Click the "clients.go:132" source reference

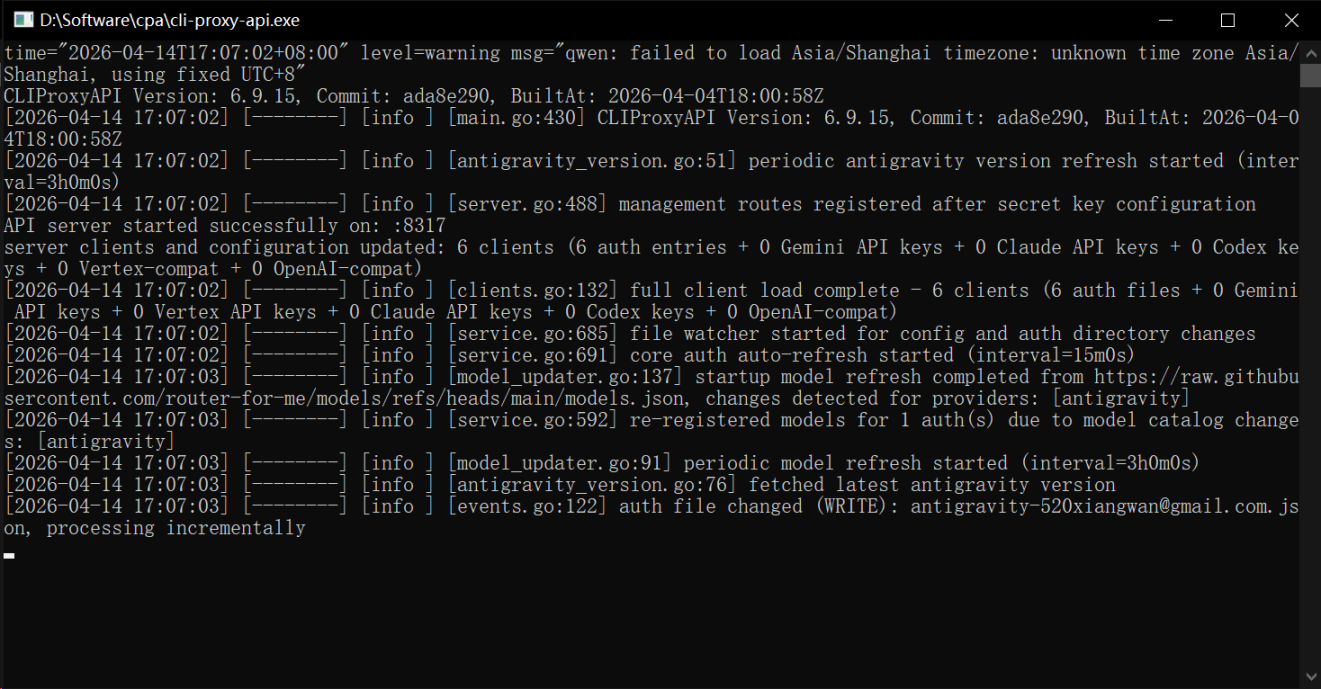[x=532, y=291]
